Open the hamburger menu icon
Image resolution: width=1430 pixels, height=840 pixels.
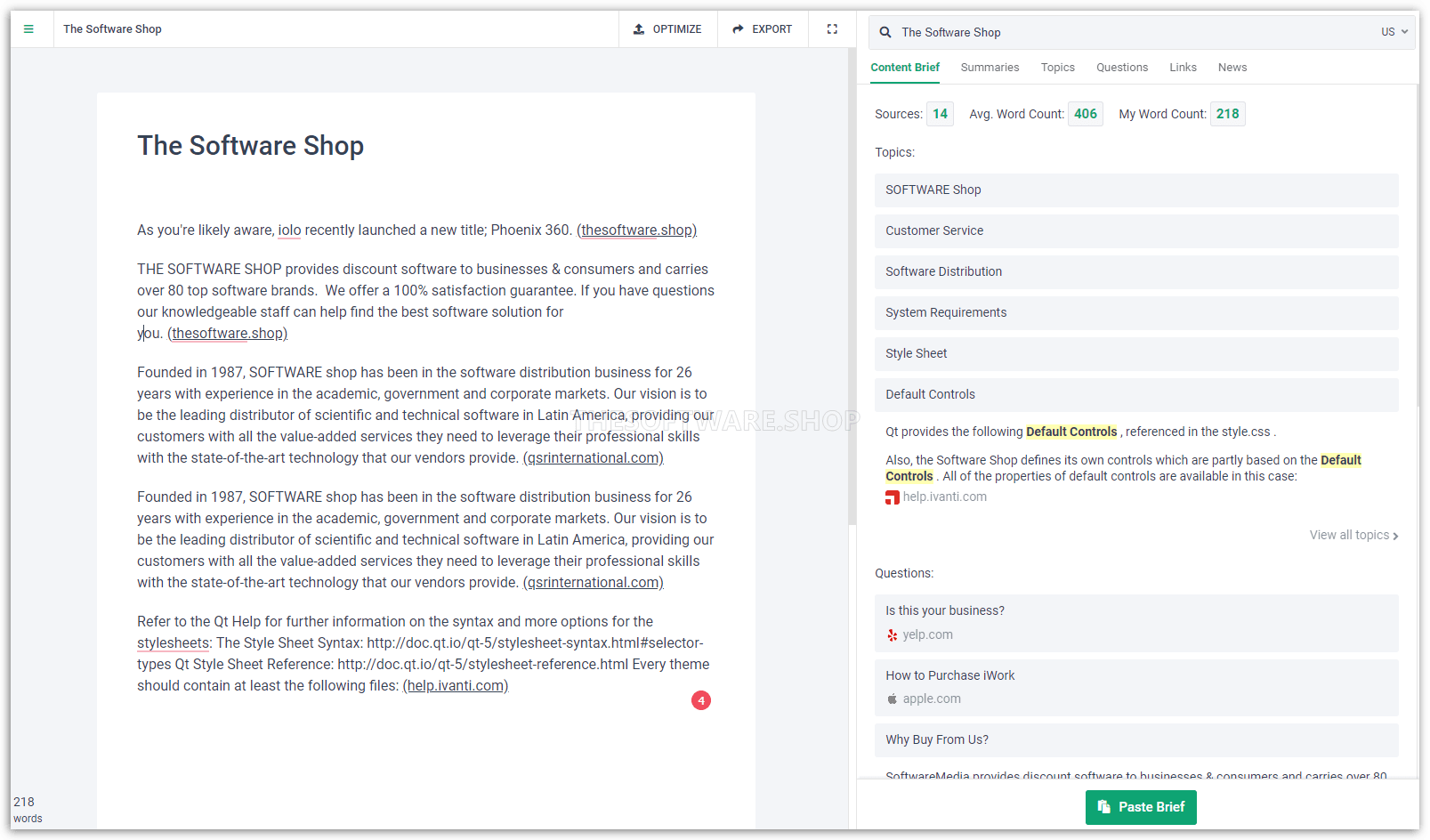click(28, 29)
